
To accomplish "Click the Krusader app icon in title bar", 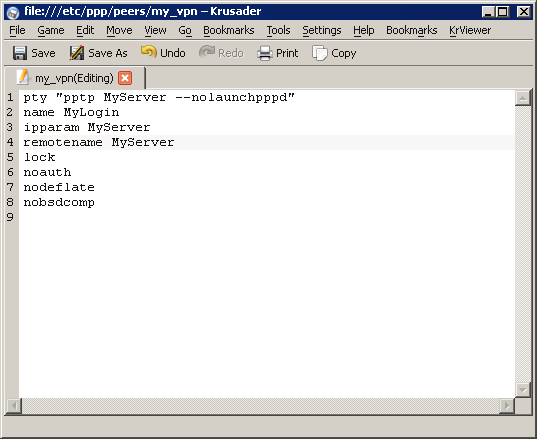I will click(13, 13).
